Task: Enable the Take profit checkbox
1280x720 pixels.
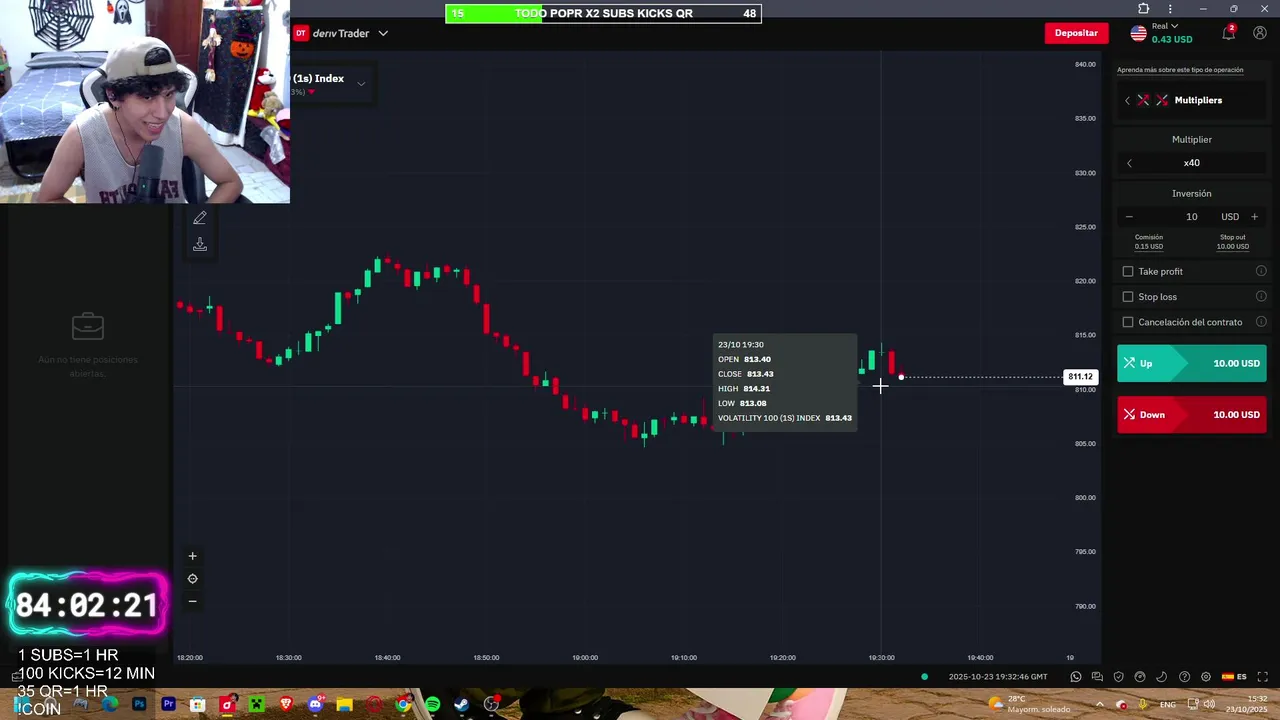Action: [x=1128, y=271]
